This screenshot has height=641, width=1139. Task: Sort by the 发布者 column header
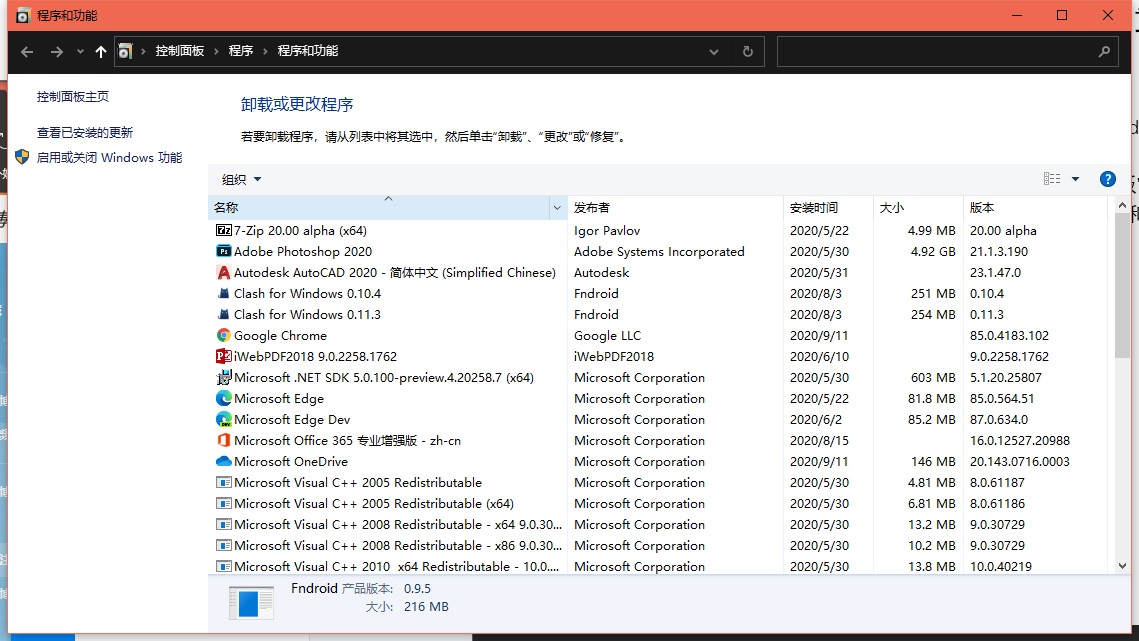[x=675, y=208]
